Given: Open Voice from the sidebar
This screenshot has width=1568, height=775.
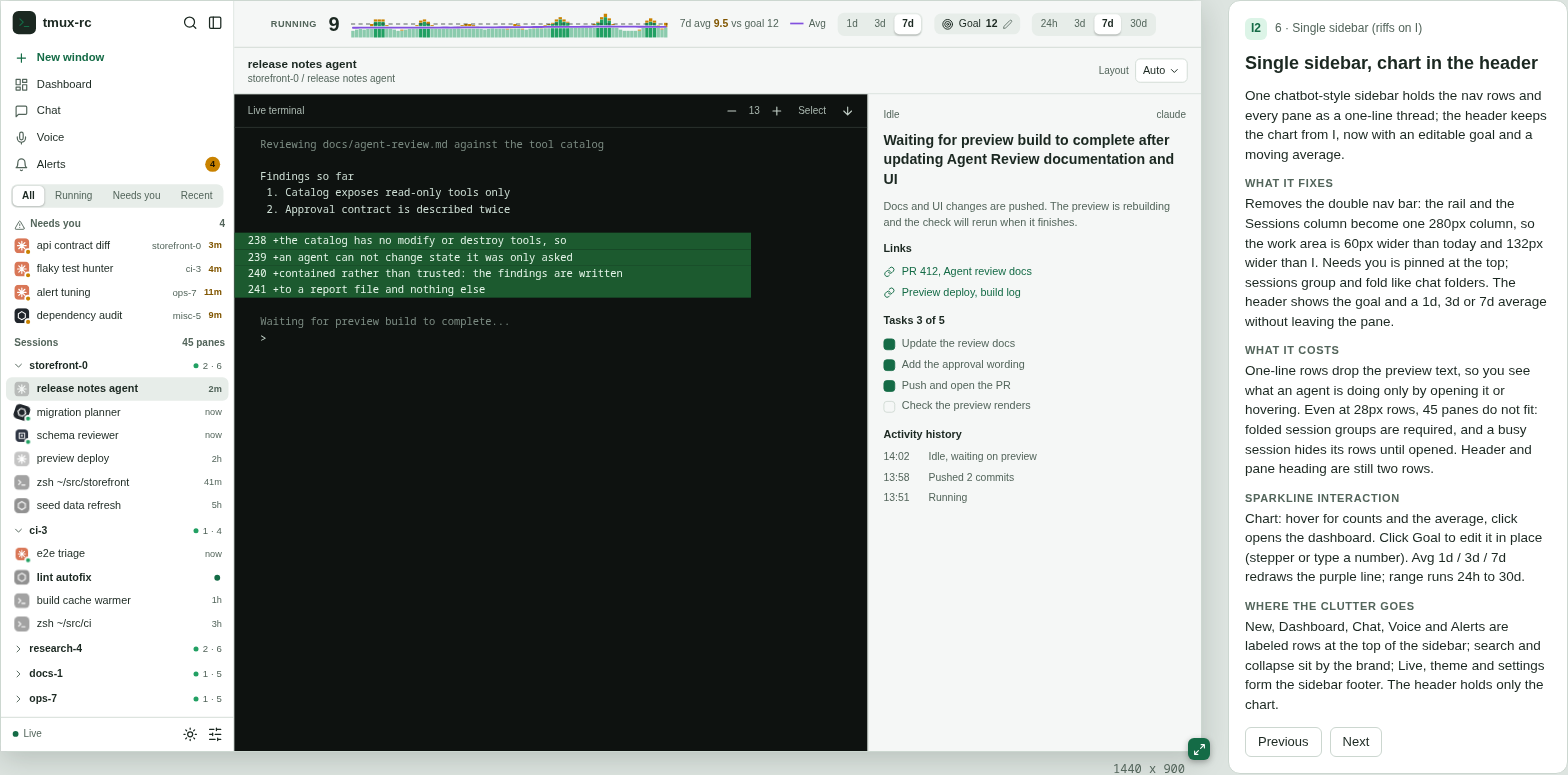Looking at the screenshot, I should (x=117, y=137).
